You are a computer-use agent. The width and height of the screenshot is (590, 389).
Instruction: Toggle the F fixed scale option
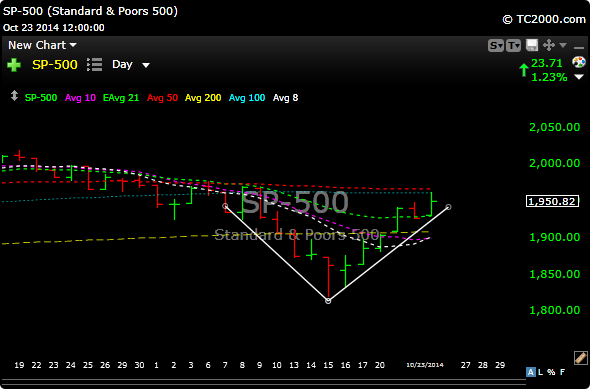[562, 372]
